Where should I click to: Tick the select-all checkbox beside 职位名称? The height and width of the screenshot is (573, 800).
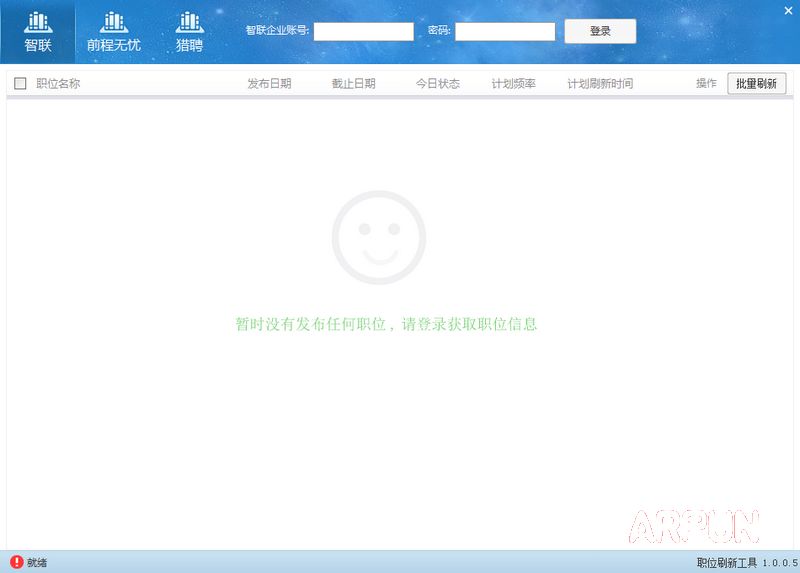pyautogui.click(x=20, y=84)
